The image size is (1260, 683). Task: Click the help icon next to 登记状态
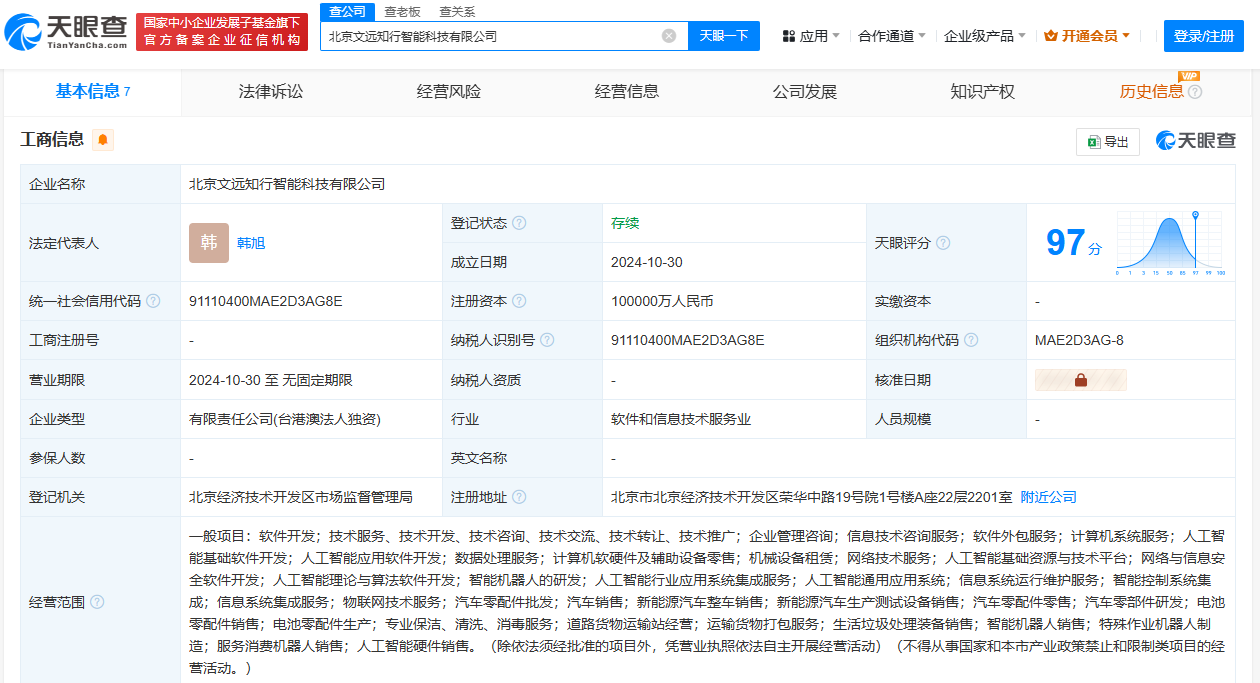pos(519,223)
